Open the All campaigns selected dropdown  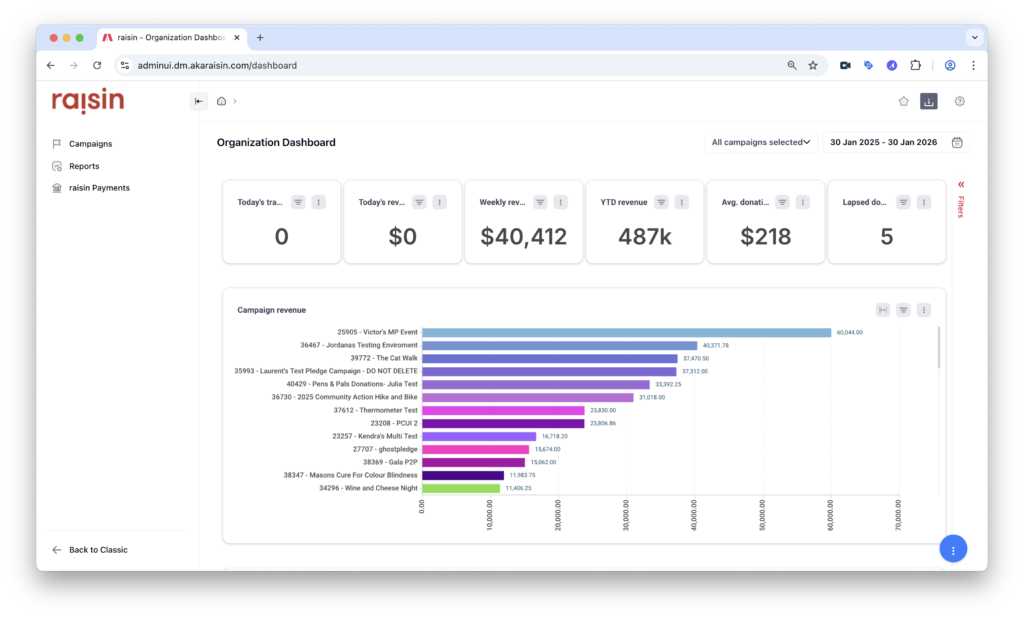(761, 142)
